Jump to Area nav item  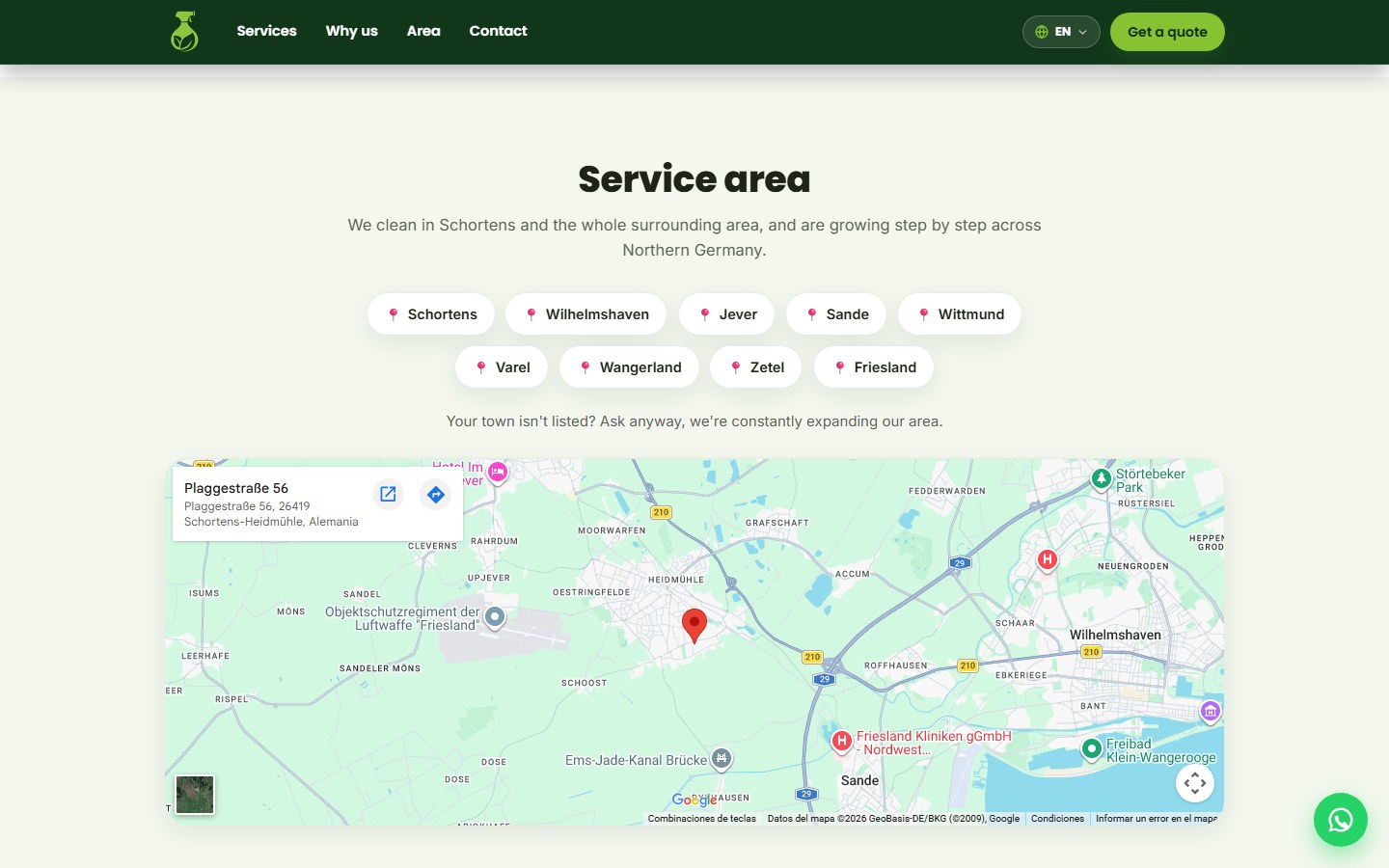pyautogui.click(x=423, y=31)
